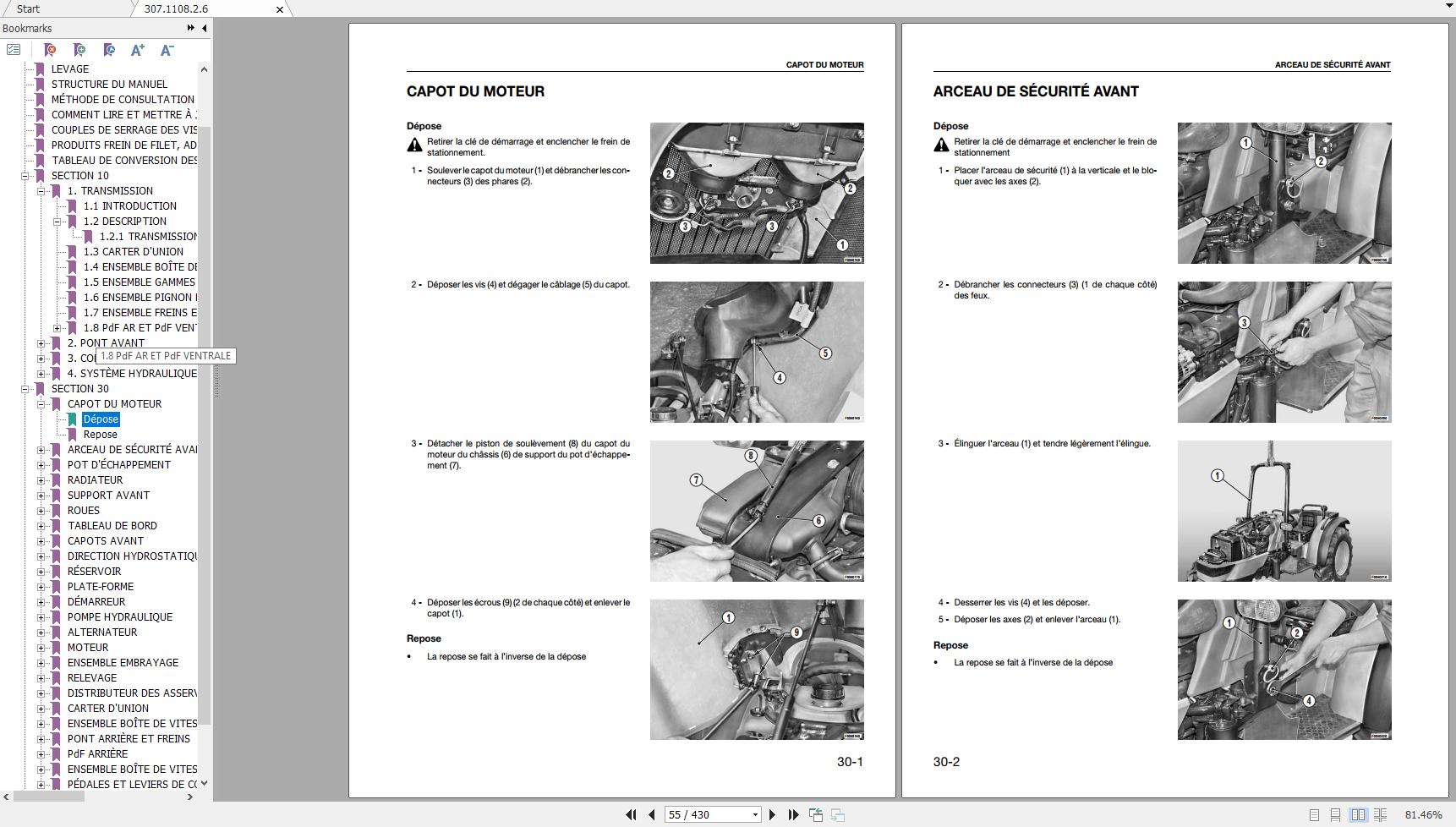This screenshot has height=827, width=1456.
Task: Open the POT D'ÉCHAPPEMENT bookmark
Action: click(x=118, y=465)
